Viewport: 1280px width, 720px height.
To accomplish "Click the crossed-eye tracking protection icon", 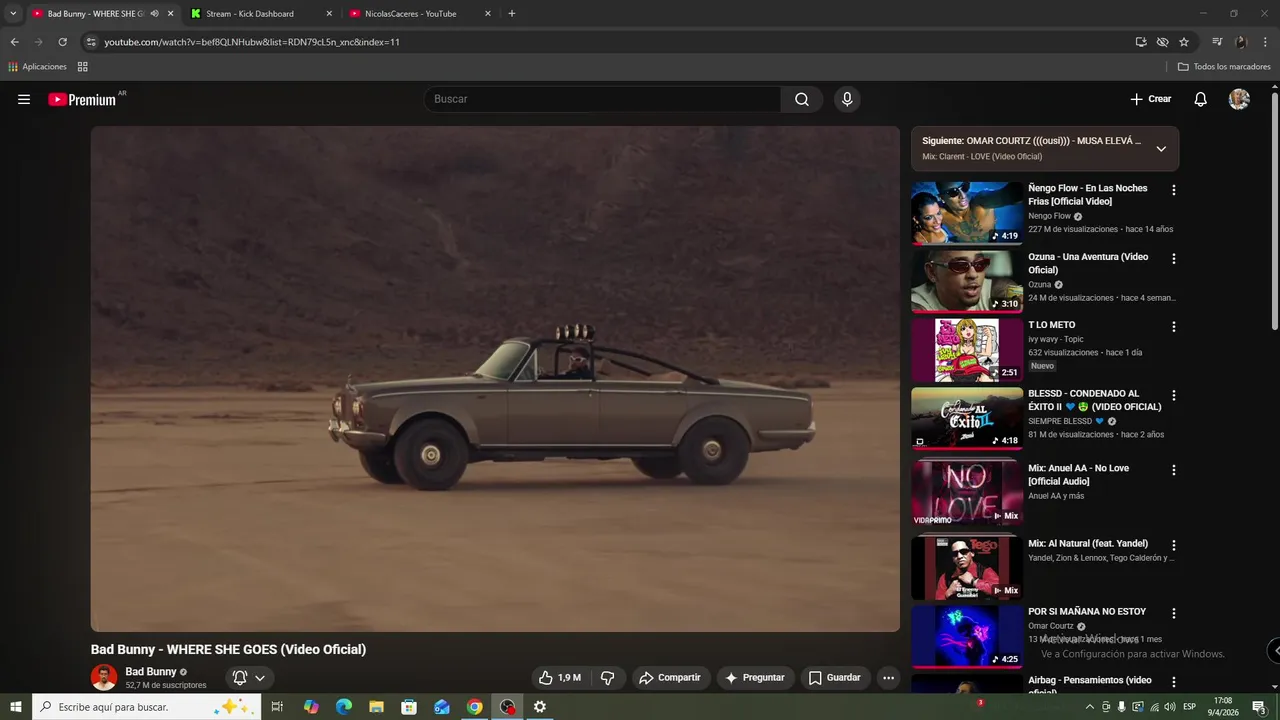I will (x=1162, y=42).
